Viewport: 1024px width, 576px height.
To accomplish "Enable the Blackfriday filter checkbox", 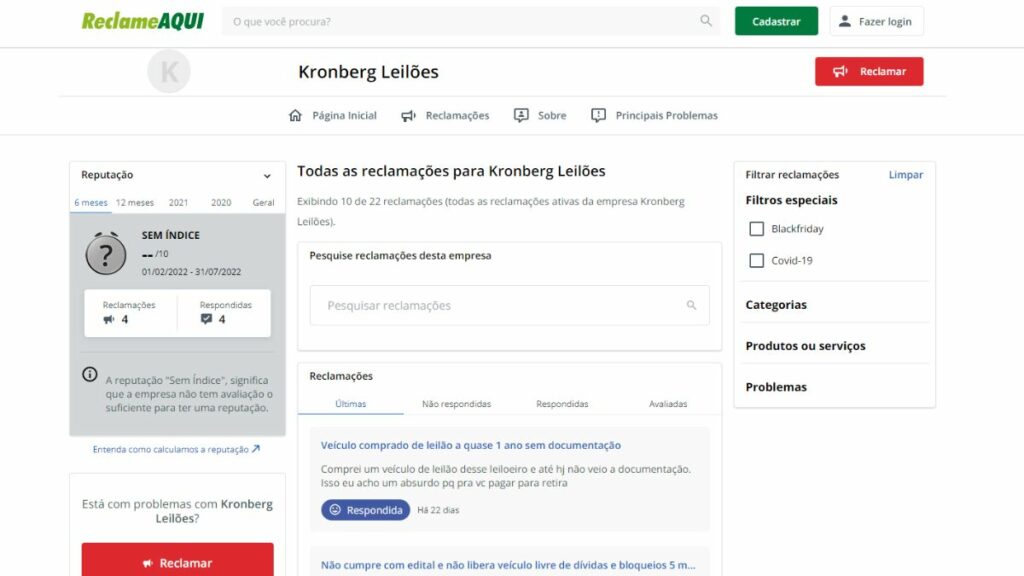I will click(757, 229).
